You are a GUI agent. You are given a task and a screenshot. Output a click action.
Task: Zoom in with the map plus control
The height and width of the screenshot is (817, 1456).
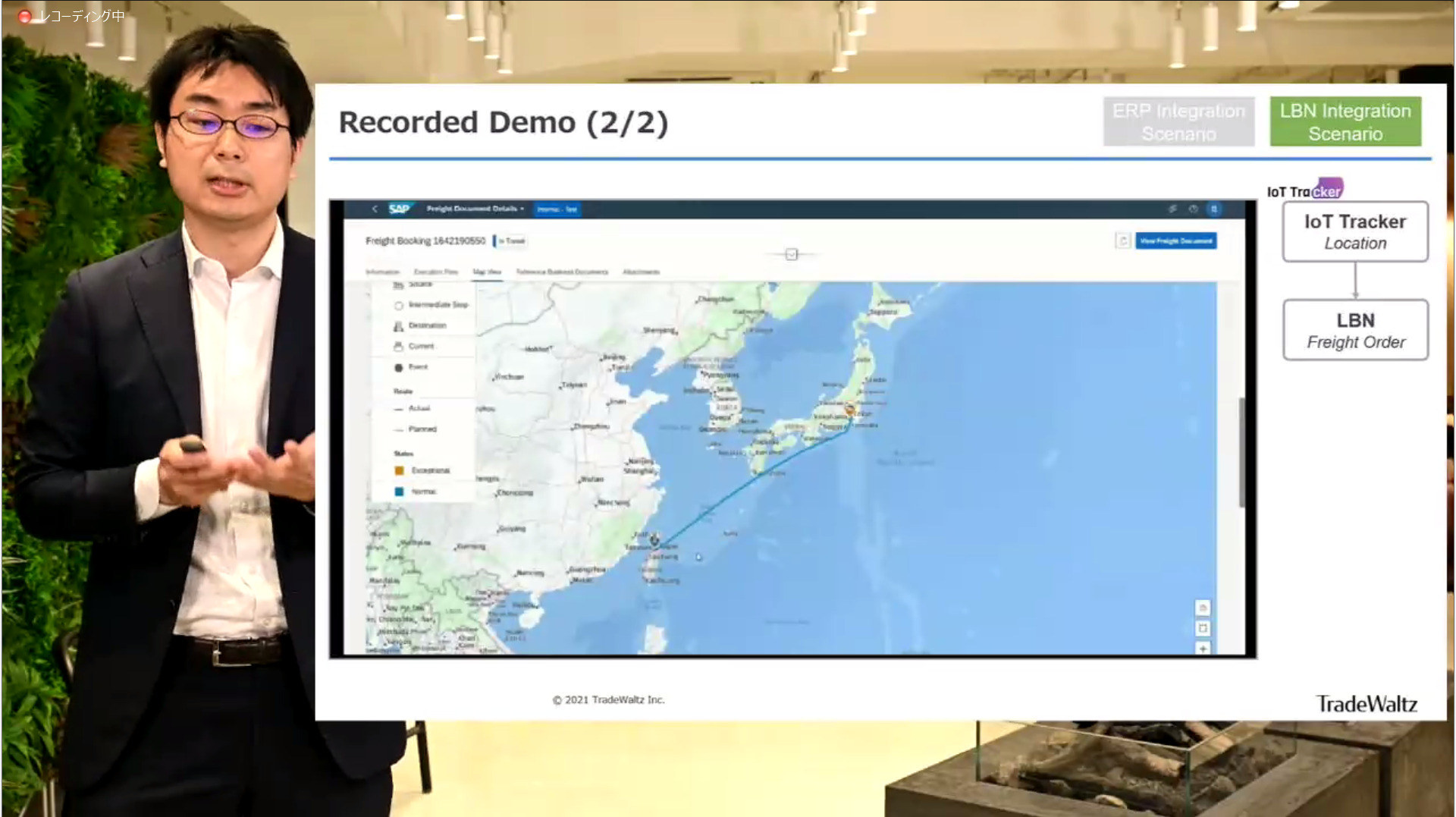(1203, 648)
